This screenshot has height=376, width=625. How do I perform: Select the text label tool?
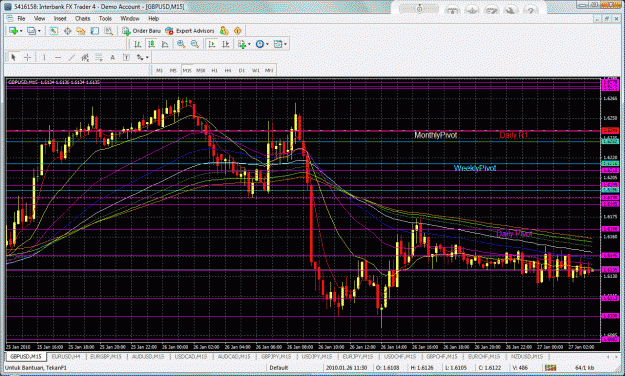[126, 57]
